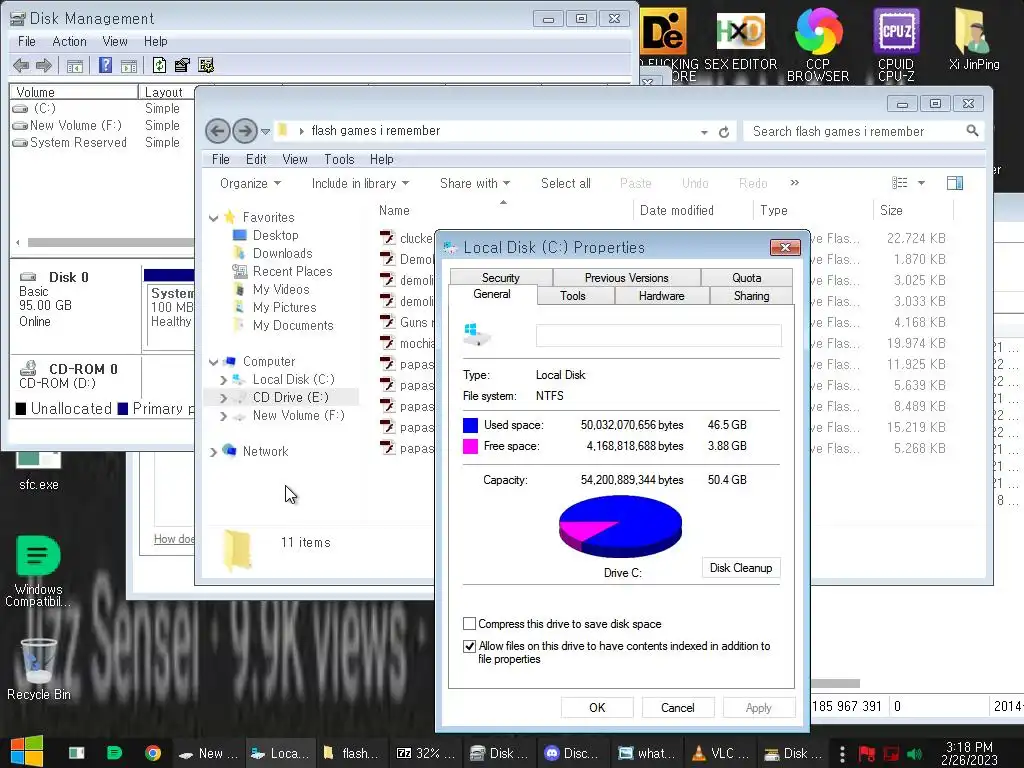Open CCP Browser desktop icon
The width and height of the screenshot is (1024, 768).
coord(818,44)
